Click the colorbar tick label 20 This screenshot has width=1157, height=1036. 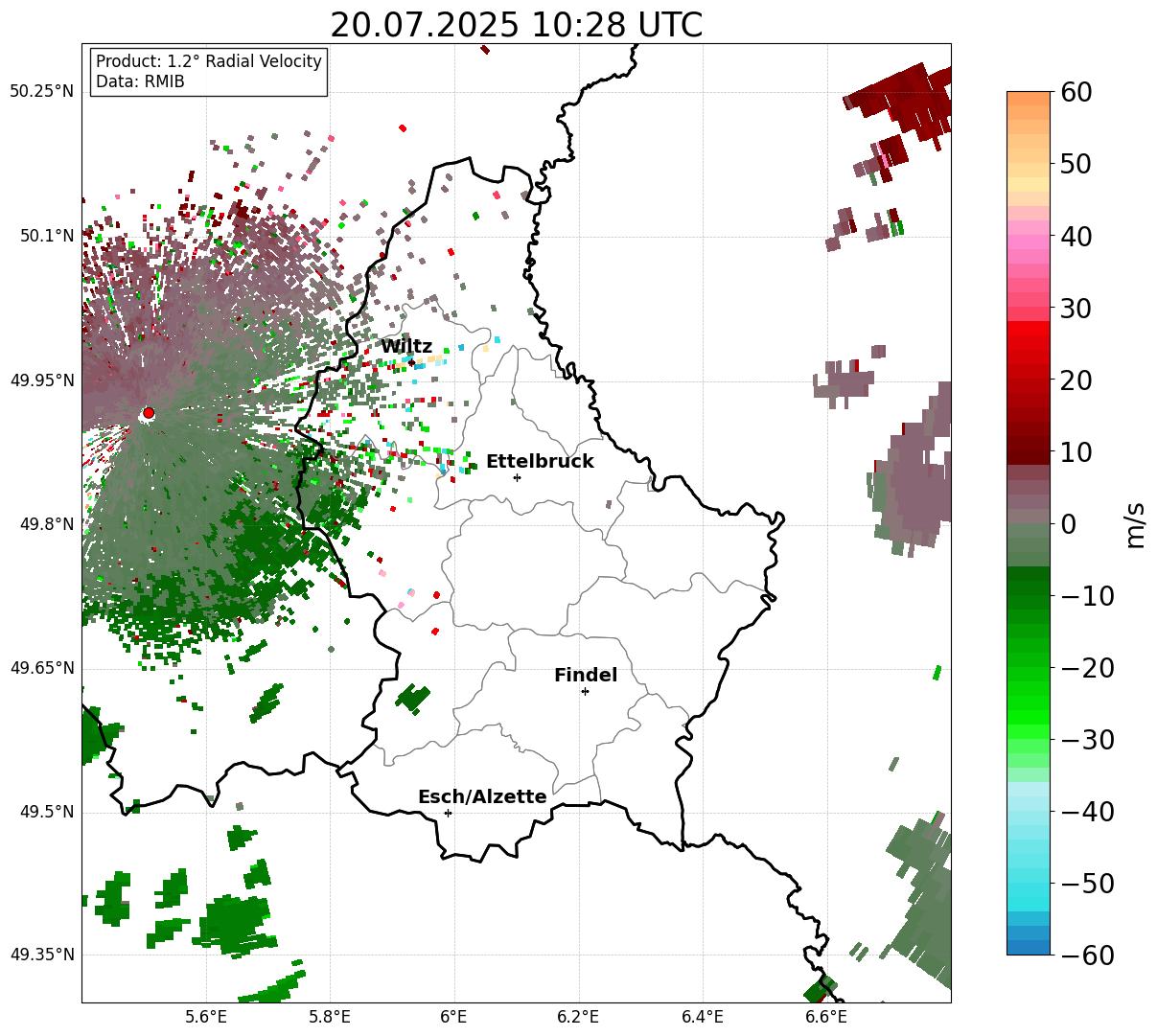1077,380
